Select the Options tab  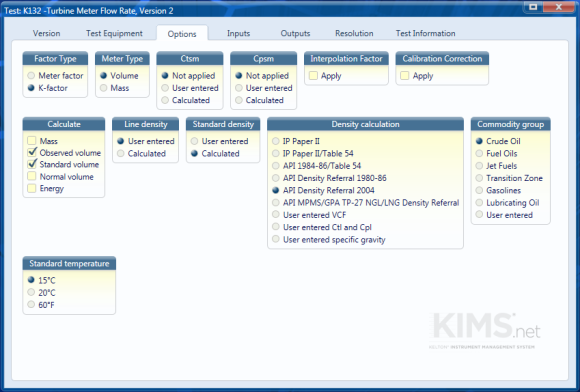pyautogui.click(x=182, y=34)
